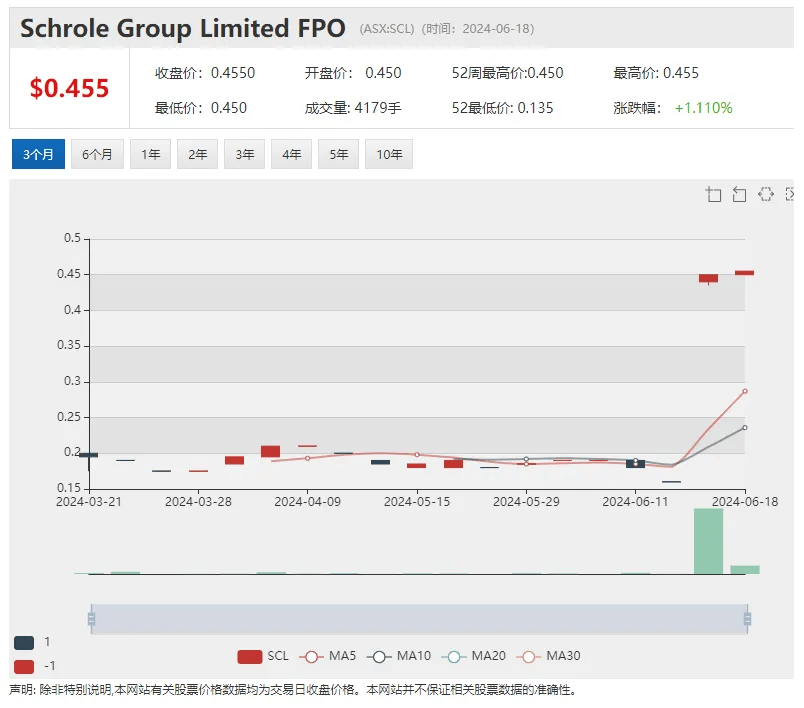The image size is (804, 708).
Task: Click the 52最低价: 0.135 text
Action: (502, 108)
